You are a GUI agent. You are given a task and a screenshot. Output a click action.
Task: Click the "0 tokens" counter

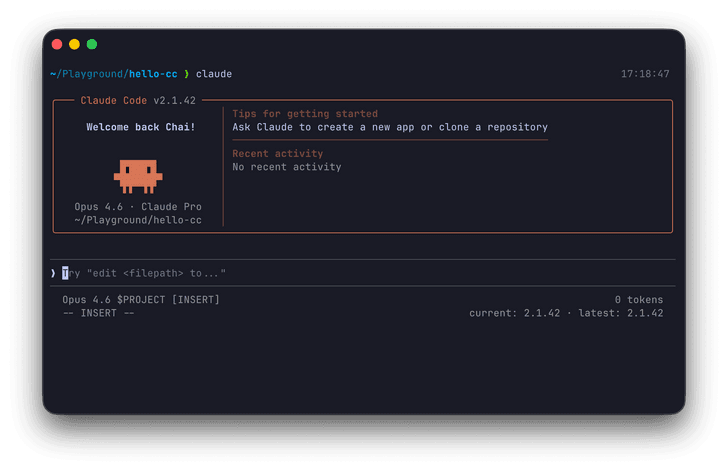coord(639,300)
